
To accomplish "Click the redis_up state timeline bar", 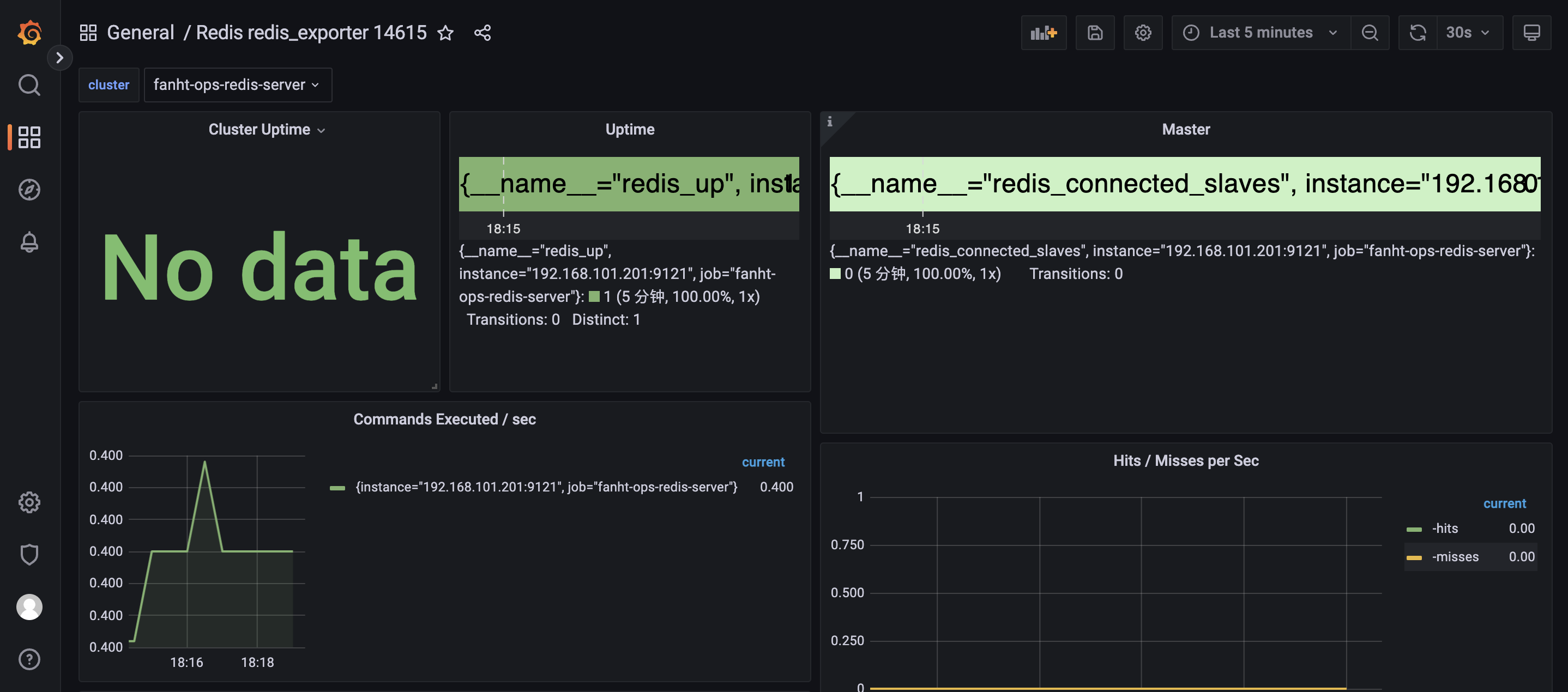I will [629, 184].
